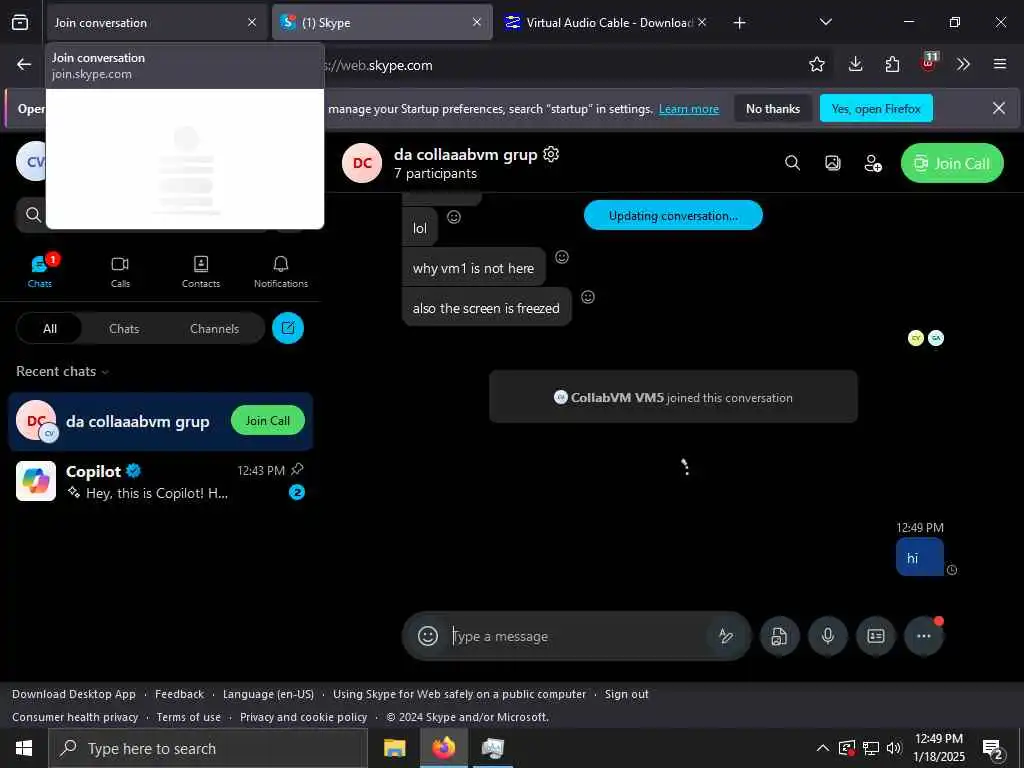Image resolution: width=1024 pixels, height=768 pixels.
Task: Open a new browser tab
Action: pos(739,23)
